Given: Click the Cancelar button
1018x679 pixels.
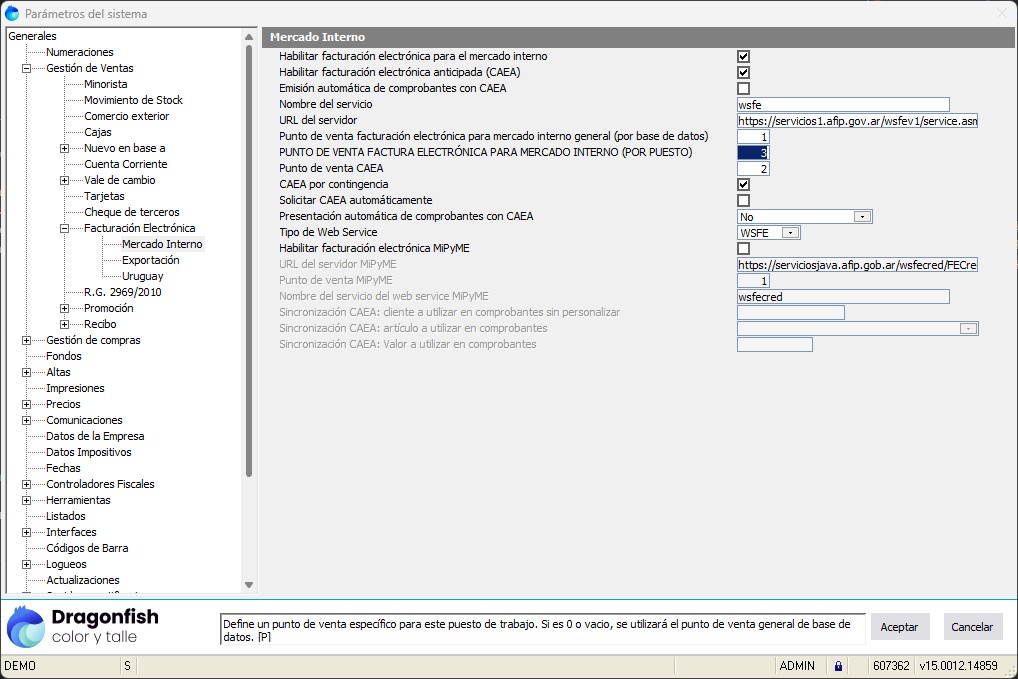Looking at the screenshot, I should pyautogui.click(x=972, y=627).
